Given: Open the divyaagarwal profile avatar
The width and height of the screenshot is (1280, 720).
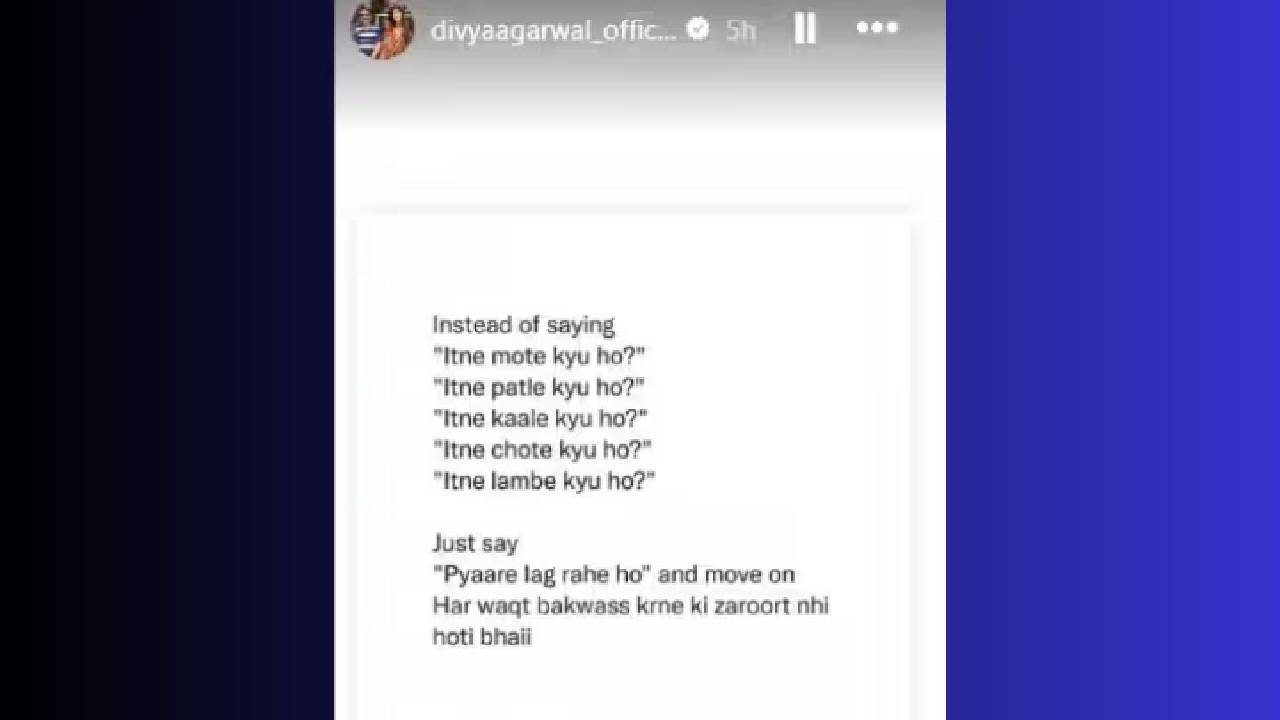Looking at the screenshot, I should point(382,29).
